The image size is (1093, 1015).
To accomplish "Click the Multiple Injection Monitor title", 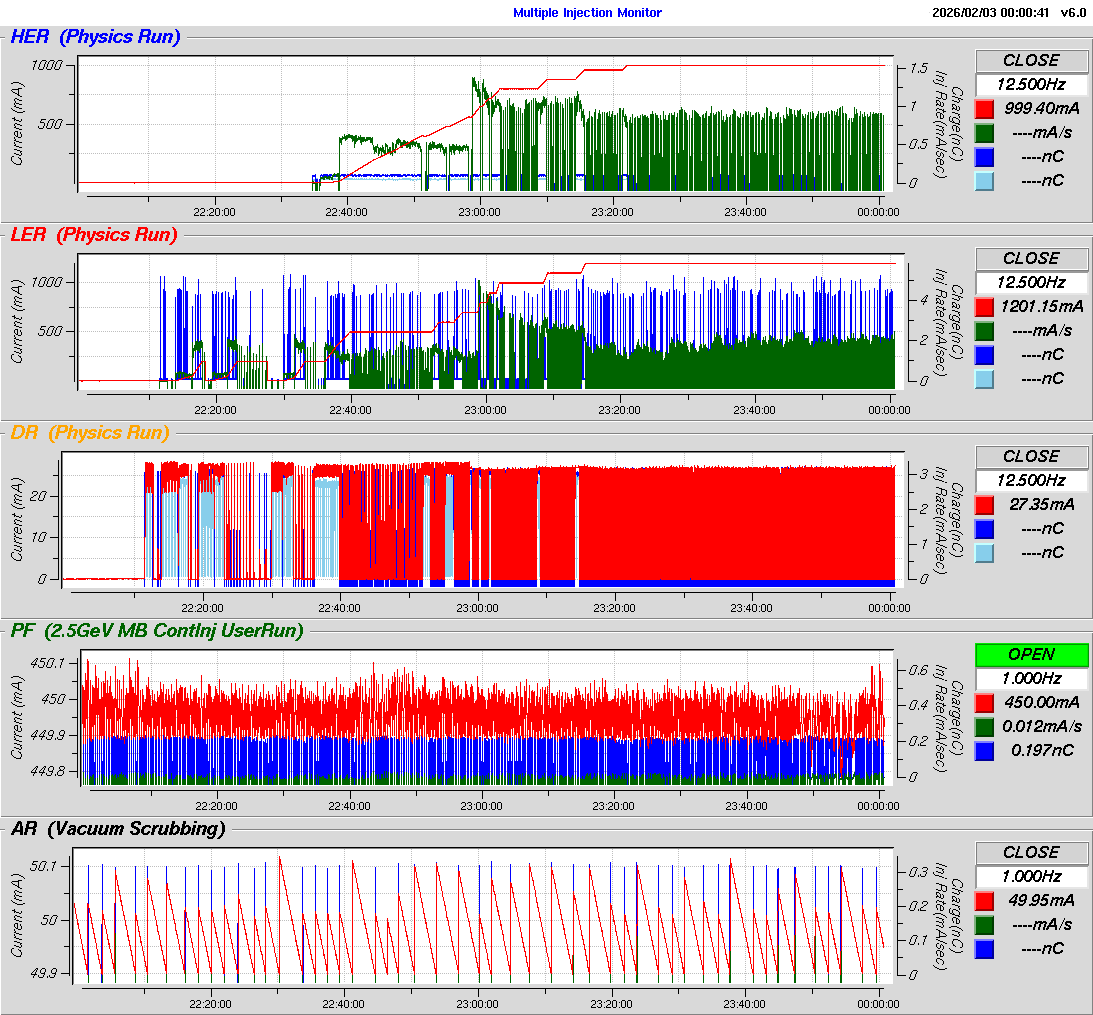I will pos(587,13).
